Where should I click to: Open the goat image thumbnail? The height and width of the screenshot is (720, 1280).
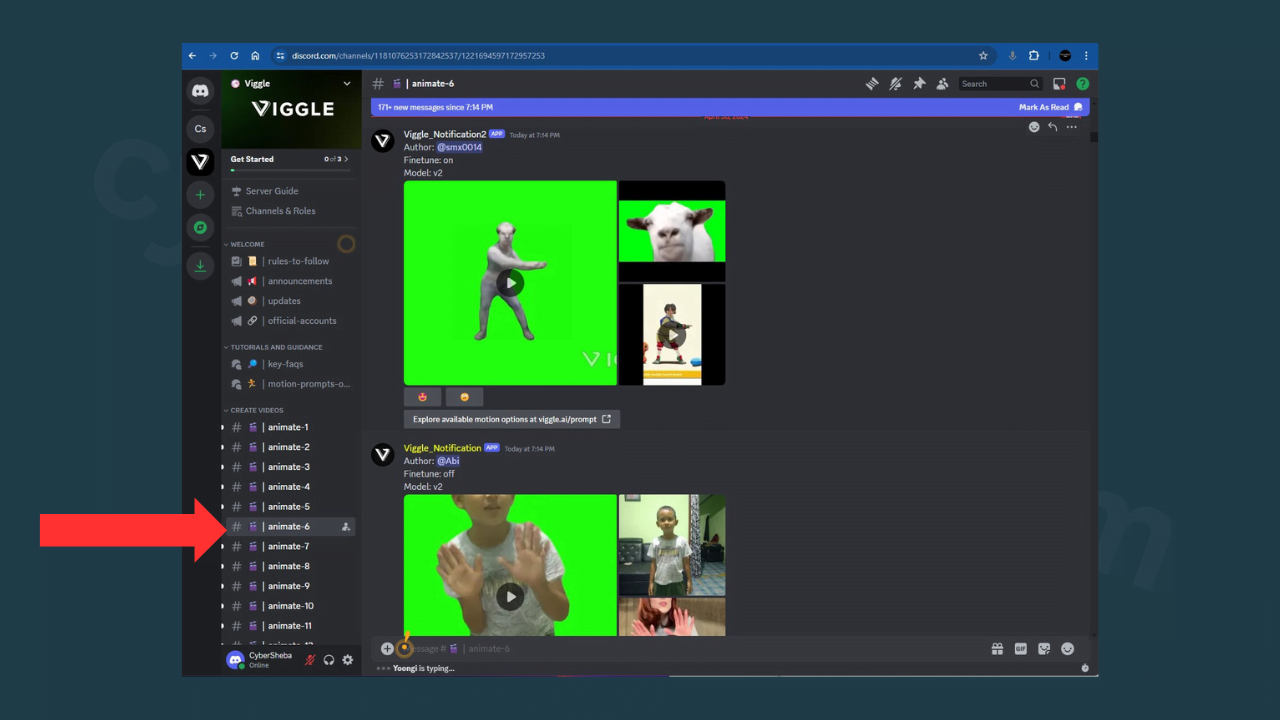[672, 231]
